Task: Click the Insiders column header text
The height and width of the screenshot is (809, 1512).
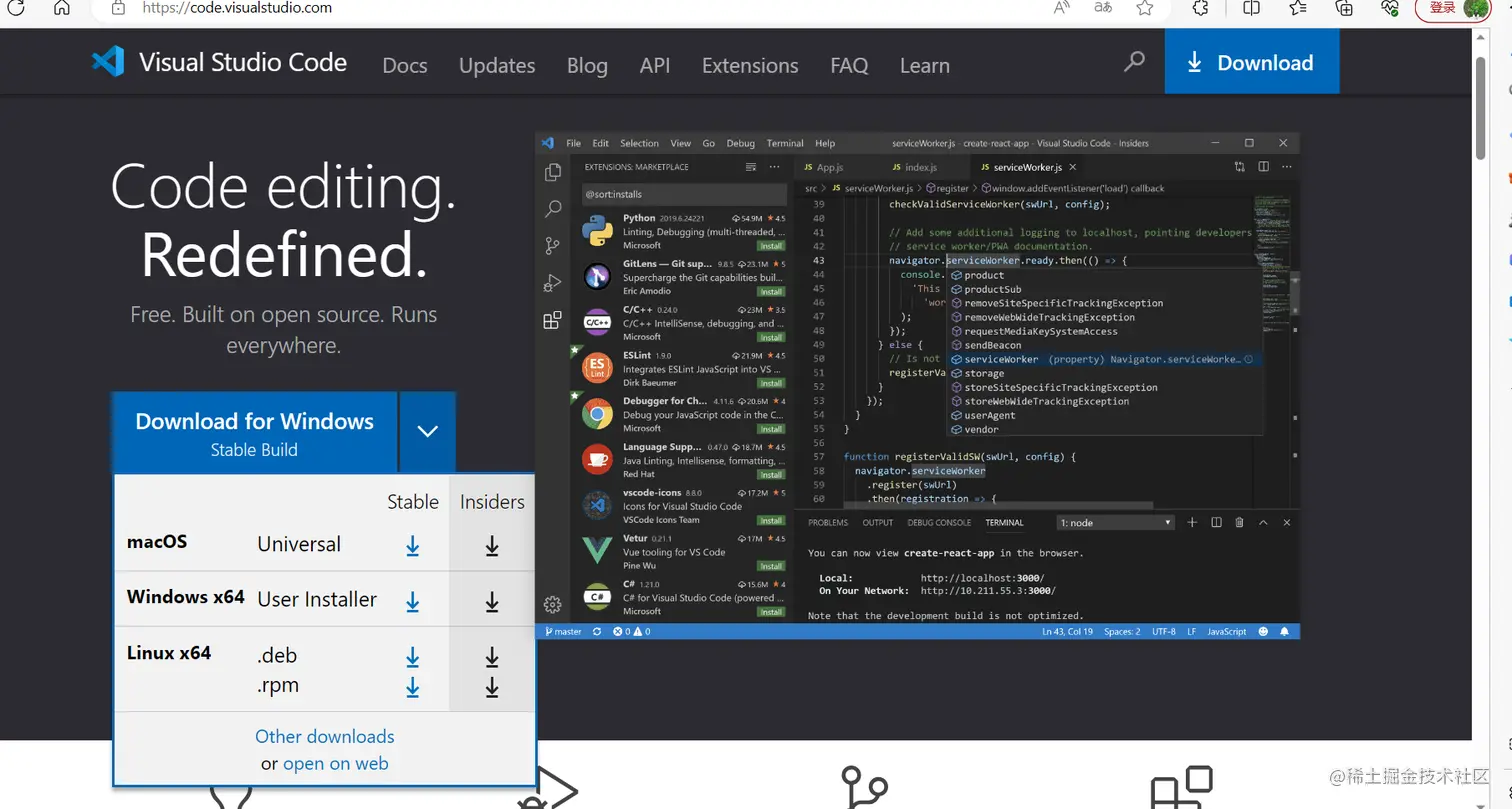Action: click(x=492, y=502)
